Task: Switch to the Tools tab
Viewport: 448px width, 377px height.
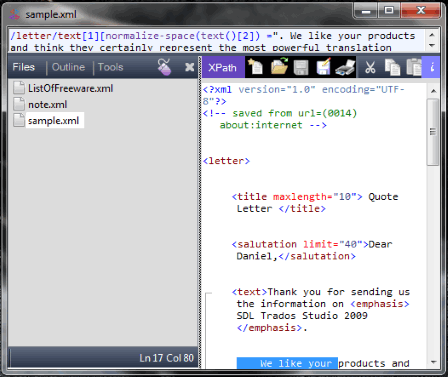Action: (x=111, y=67)
